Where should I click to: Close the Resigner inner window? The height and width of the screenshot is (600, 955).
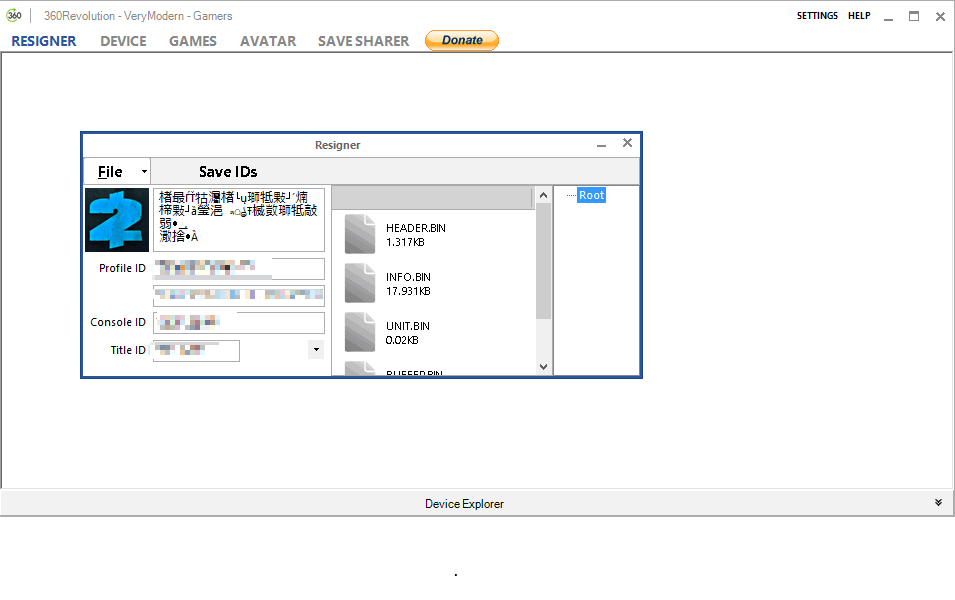627,144
